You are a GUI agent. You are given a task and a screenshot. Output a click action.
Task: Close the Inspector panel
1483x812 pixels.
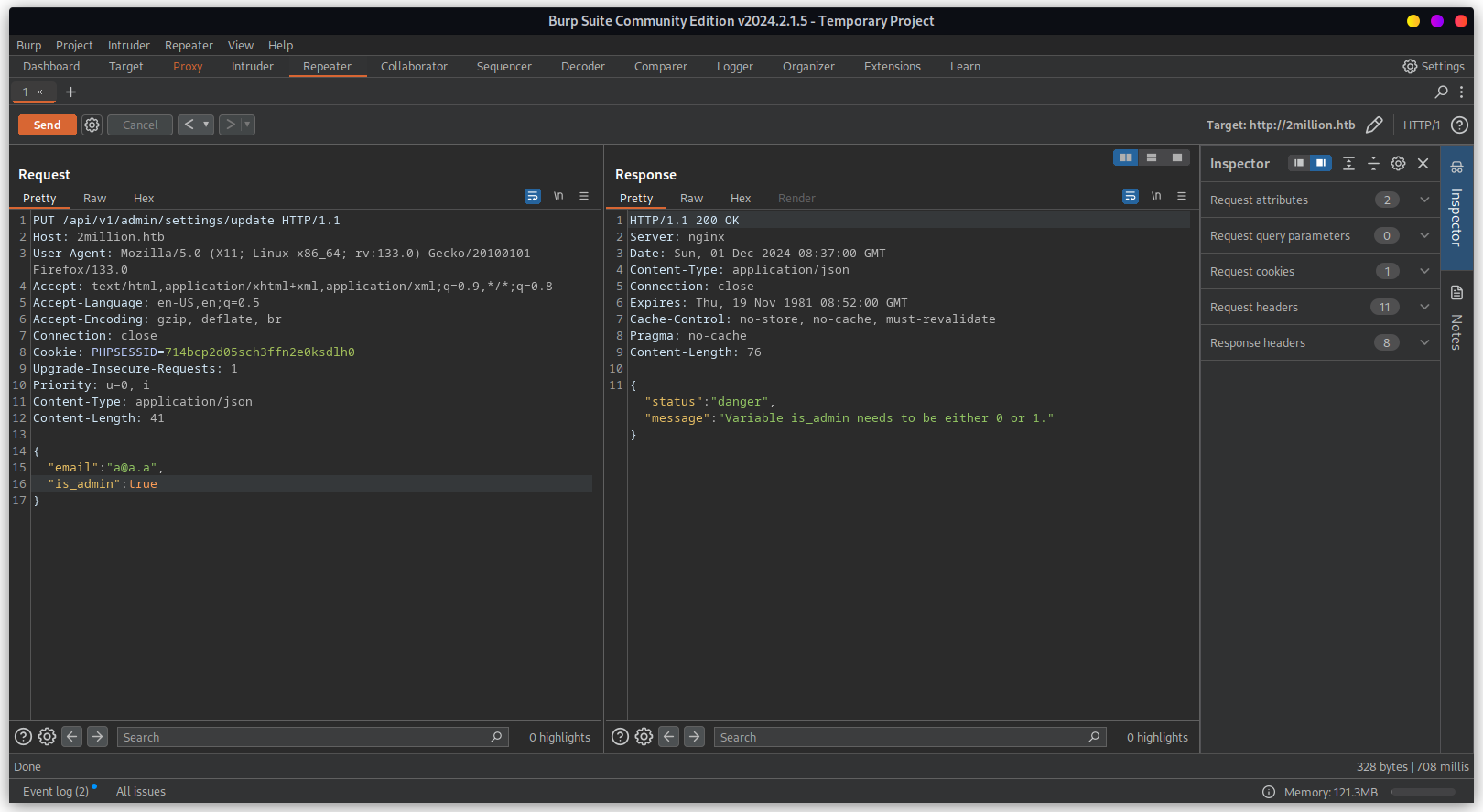click(x=1423, y=163)
